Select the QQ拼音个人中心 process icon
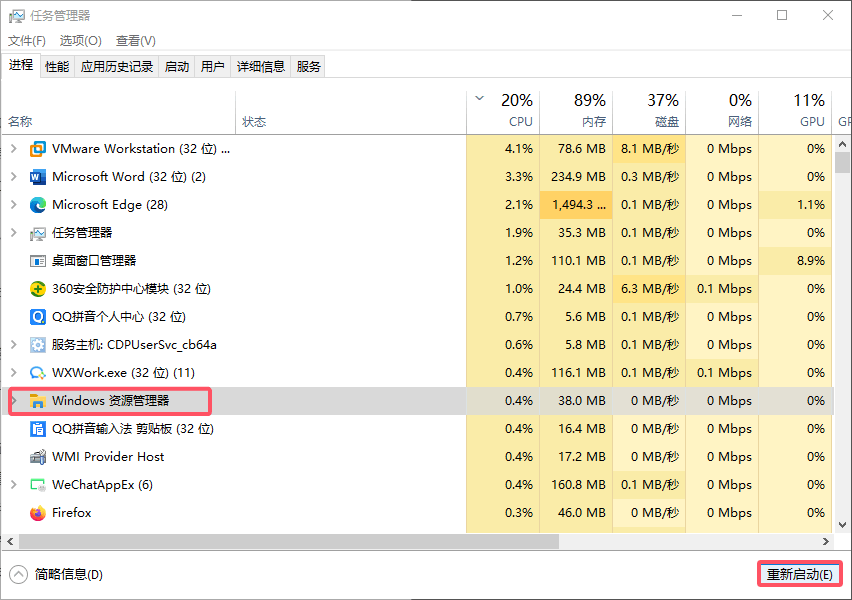The image size is (852, 600). click(38, 316)
